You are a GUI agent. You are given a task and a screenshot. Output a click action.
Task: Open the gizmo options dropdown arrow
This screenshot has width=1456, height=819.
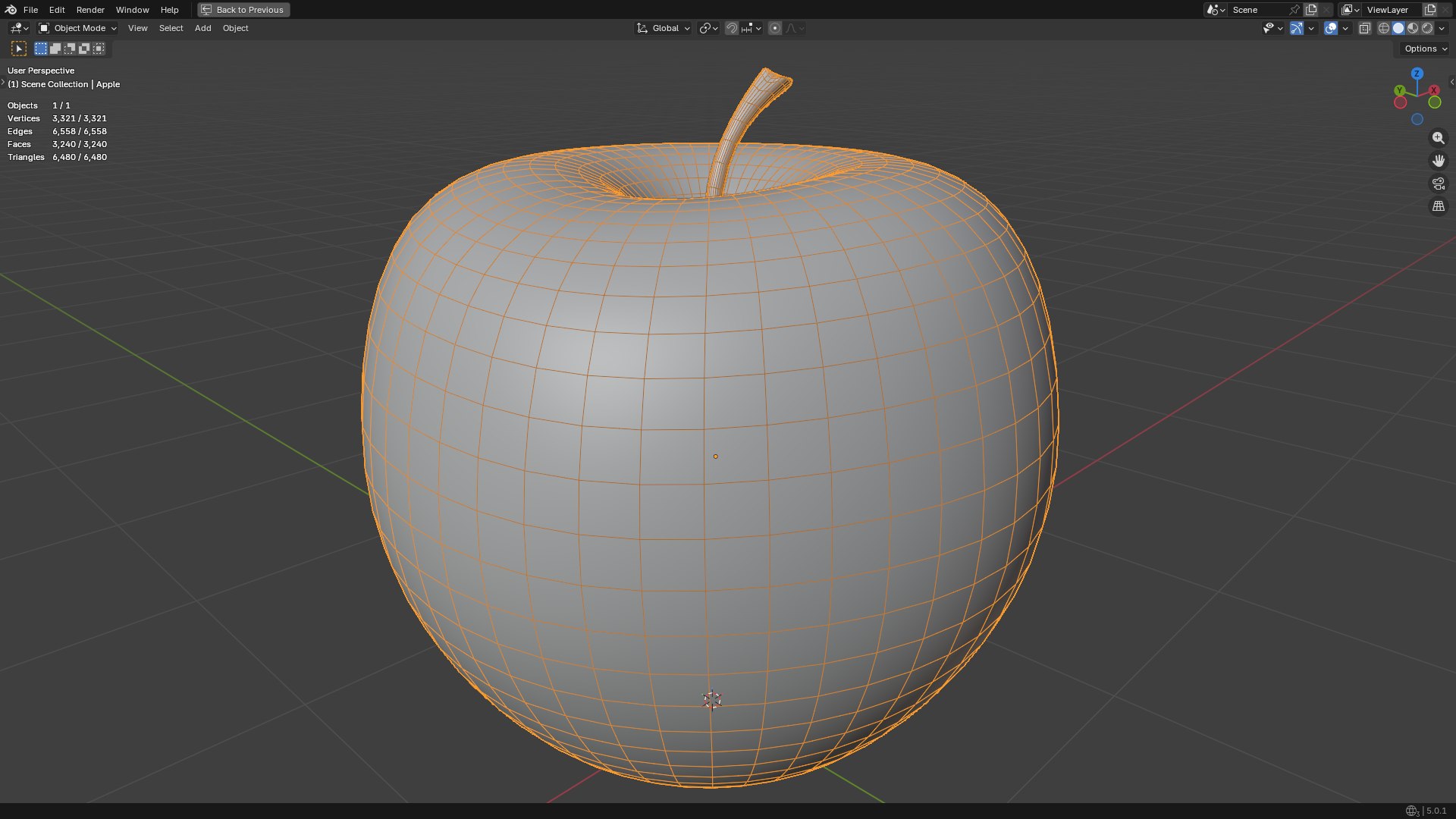click(1311, 28)
